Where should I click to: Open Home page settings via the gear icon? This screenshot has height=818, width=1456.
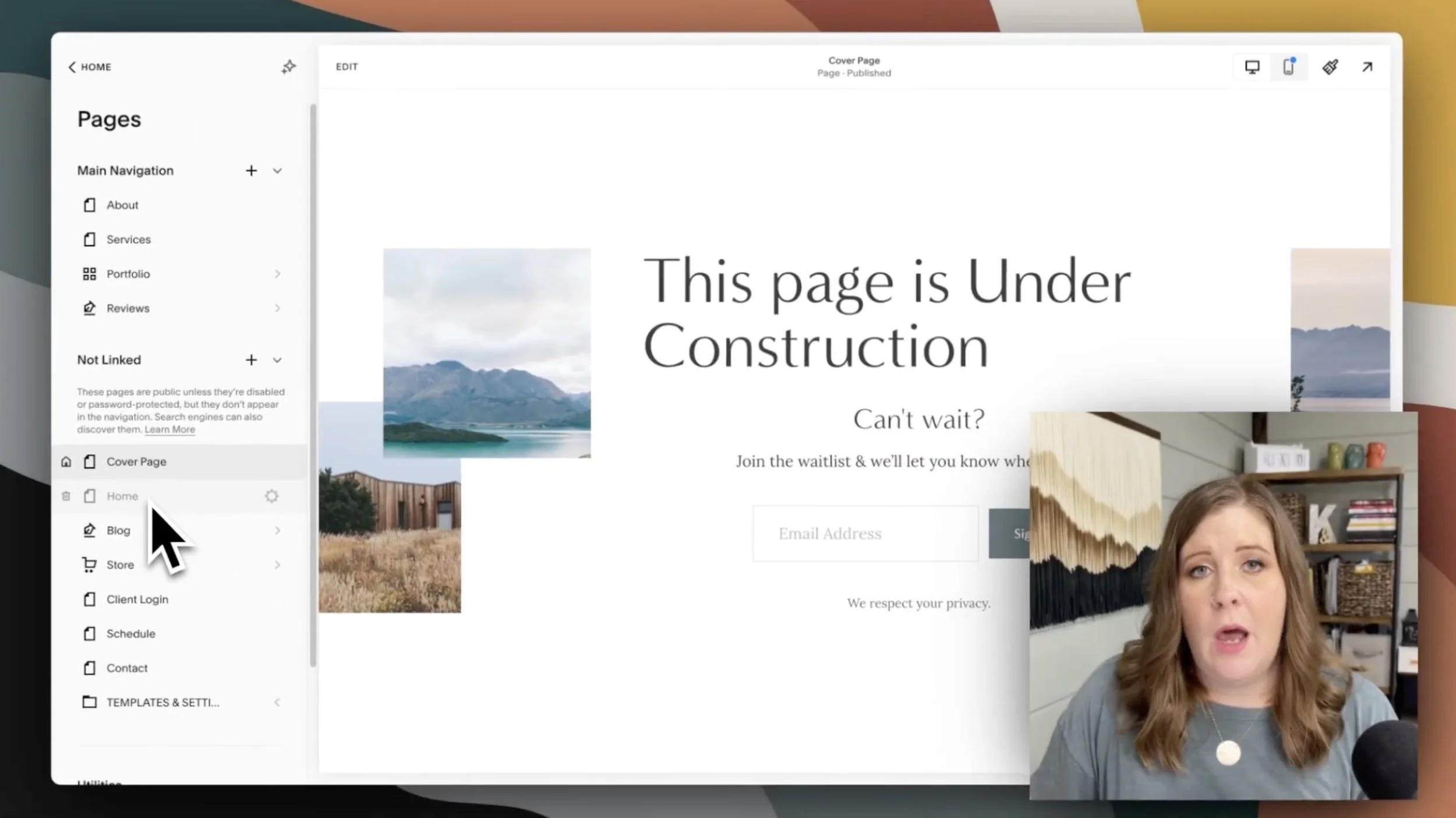[271, 496]
